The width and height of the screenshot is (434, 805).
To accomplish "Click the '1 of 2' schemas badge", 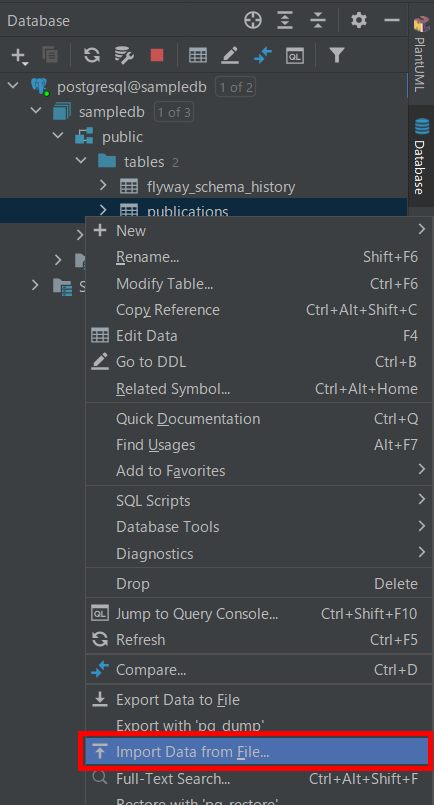I will point(236,87).
